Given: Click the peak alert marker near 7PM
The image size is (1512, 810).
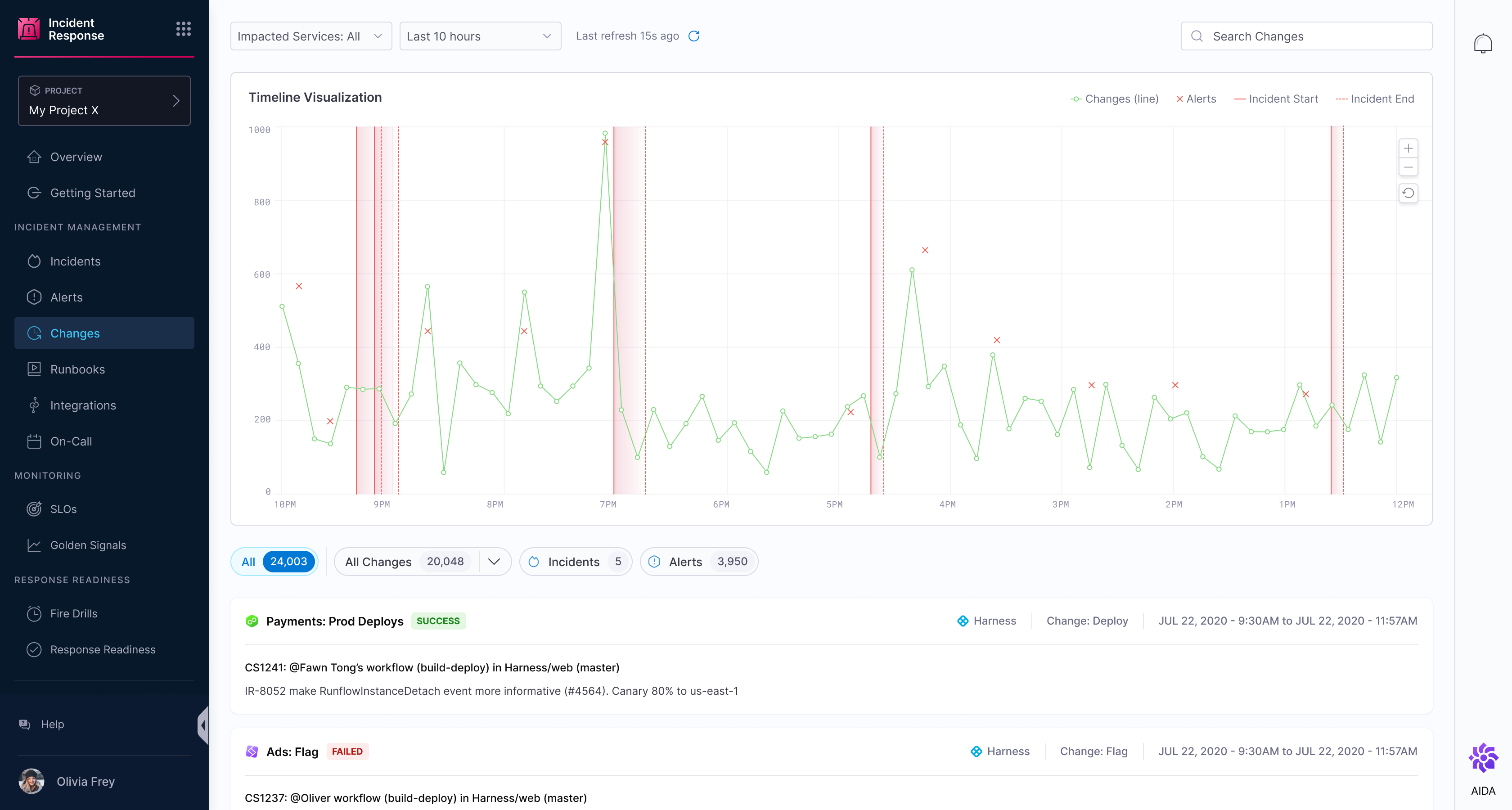Looking at the screenshot, I should [605, 142].
